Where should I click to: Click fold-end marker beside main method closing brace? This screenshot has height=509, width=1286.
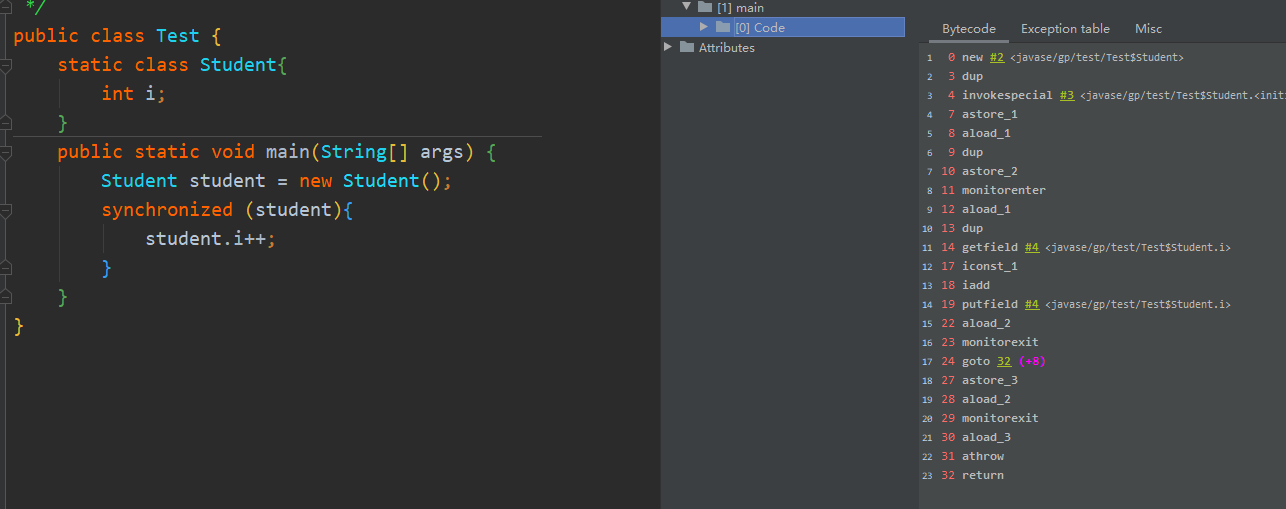(x=5, y=297)
